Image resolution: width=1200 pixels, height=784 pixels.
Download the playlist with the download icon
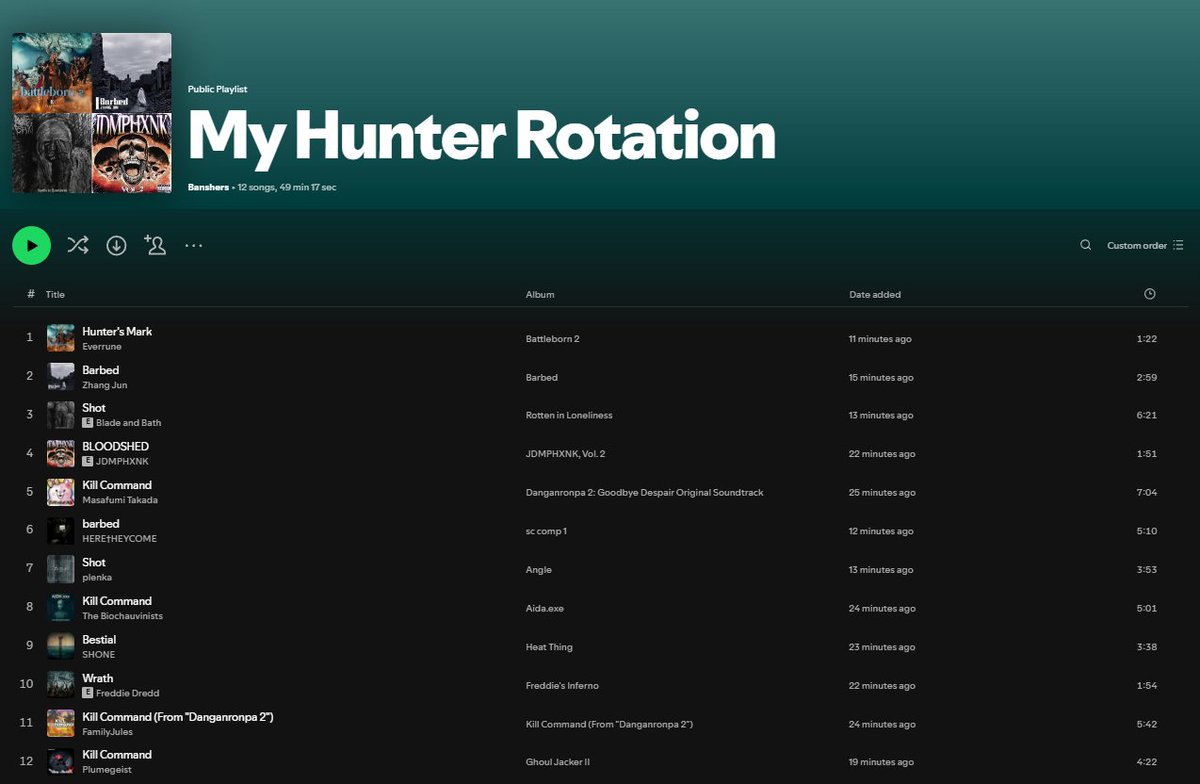pos(116,245)
